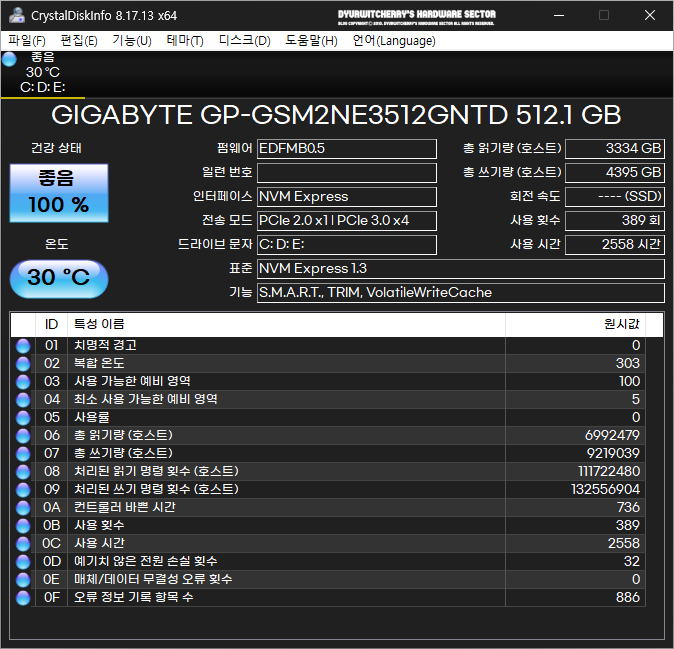The height and width of the screenshot is (649, 674).
Task: Click the standard field NVM Express 1.3
Action: (460, 269)
